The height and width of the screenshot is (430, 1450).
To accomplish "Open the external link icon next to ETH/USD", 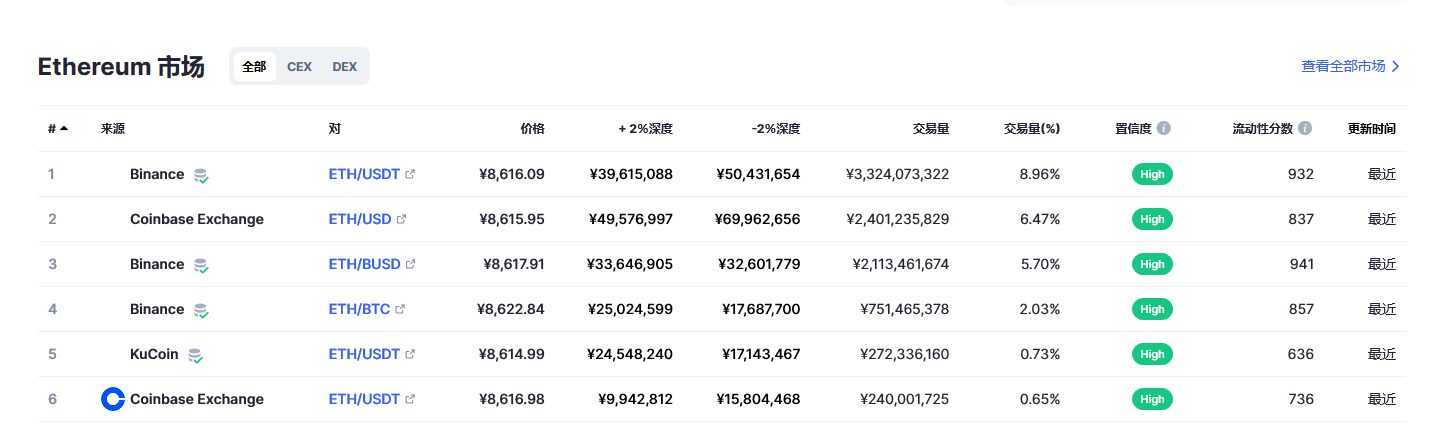I will pos(401,220).
